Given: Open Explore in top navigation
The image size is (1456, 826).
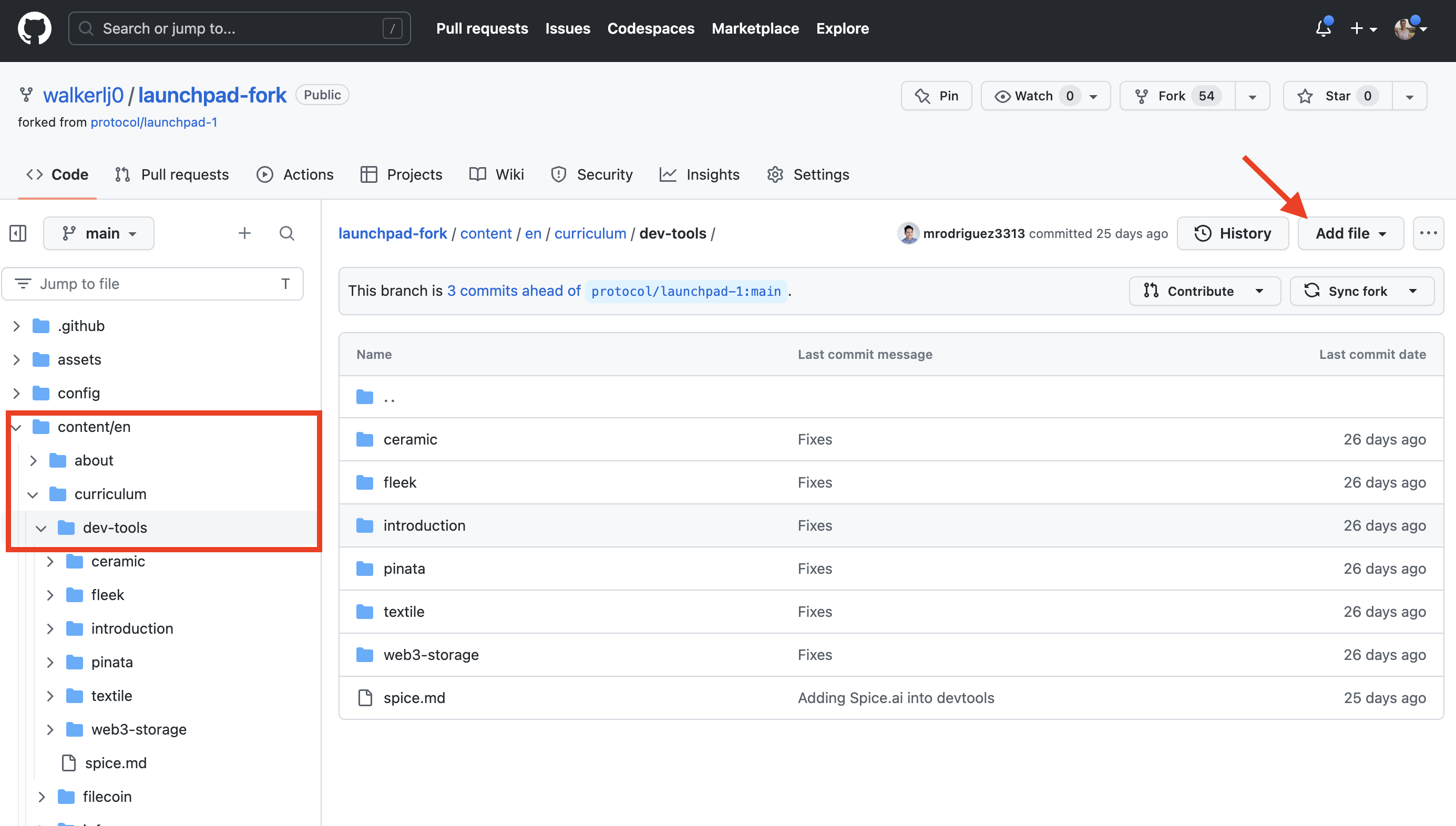Looking at the screenshot, I should 843,28.
